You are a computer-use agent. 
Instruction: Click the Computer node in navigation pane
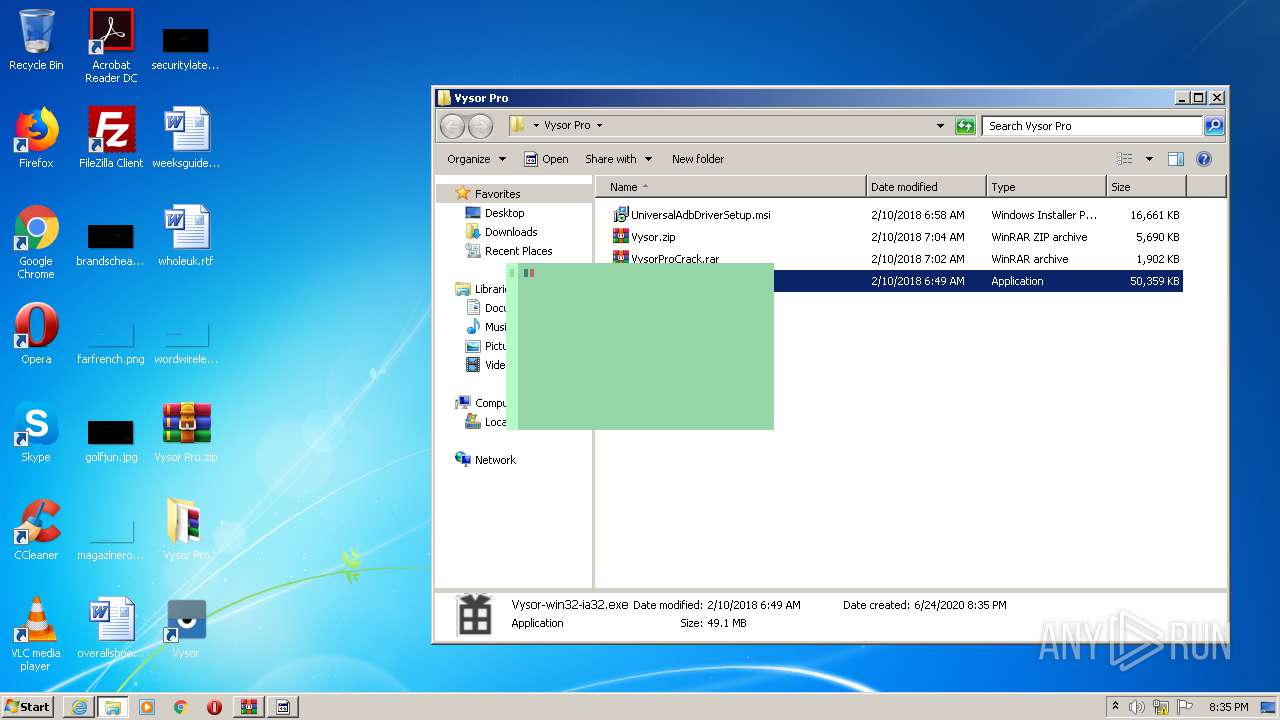pyautogui.click(x=482, y=403)
